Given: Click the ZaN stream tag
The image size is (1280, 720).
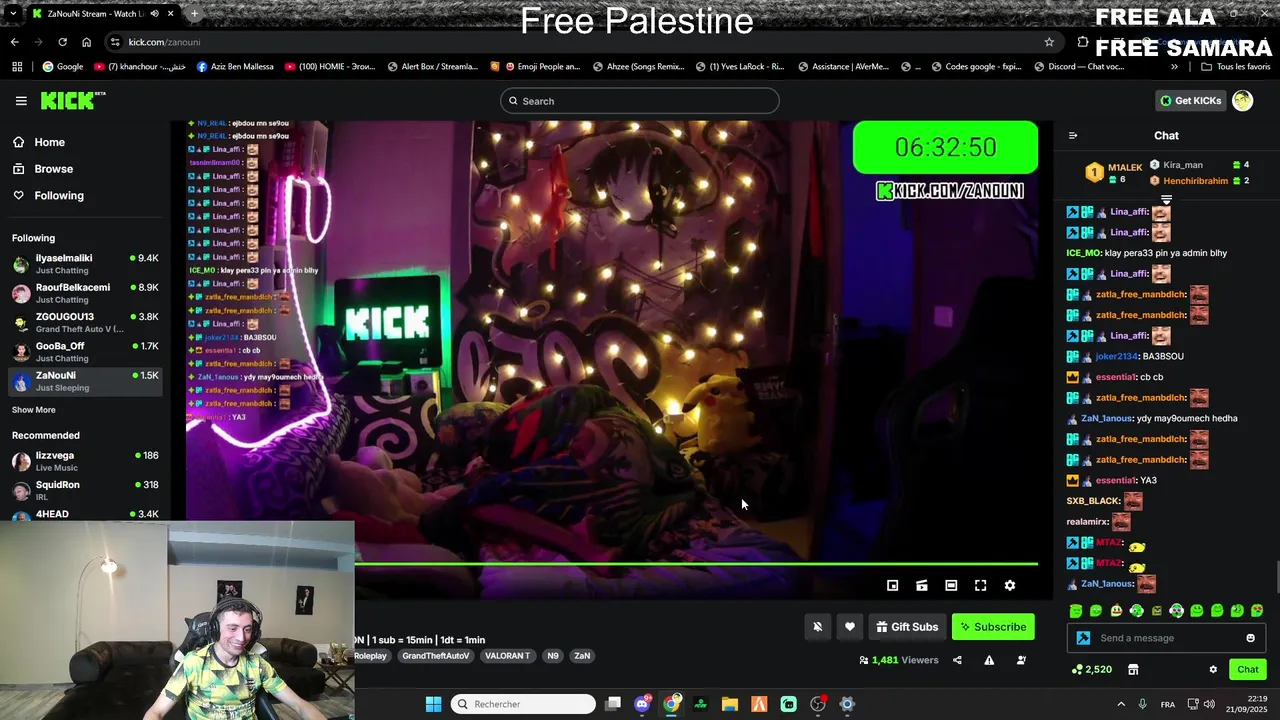Looking at the screenshot, I should pos(582,656).
